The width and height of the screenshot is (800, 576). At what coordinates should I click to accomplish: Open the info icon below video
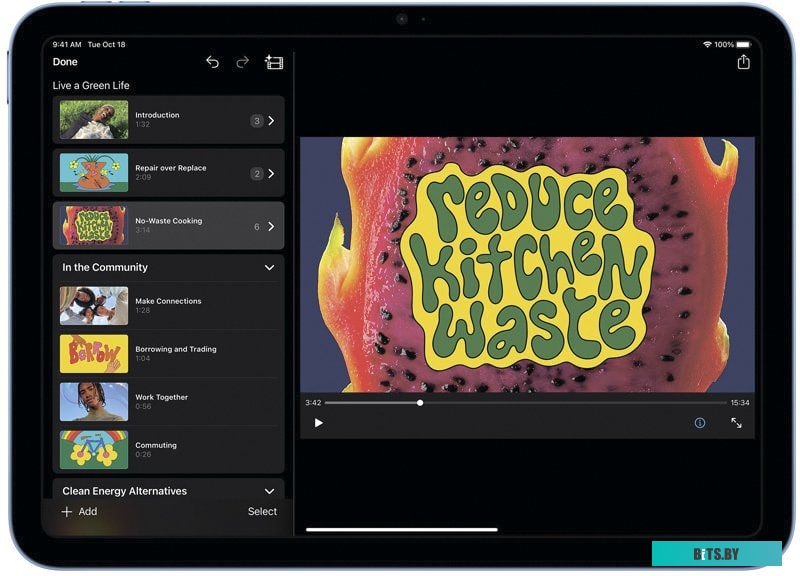click(x=700, y=423)
